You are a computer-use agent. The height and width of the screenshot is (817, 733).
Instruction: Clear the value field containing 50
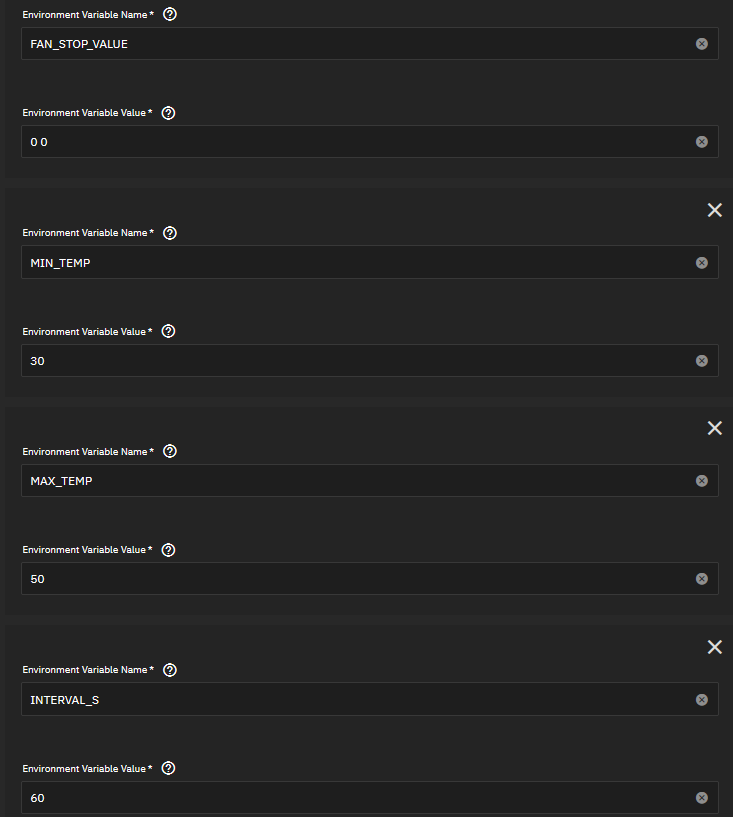point(701,579)
